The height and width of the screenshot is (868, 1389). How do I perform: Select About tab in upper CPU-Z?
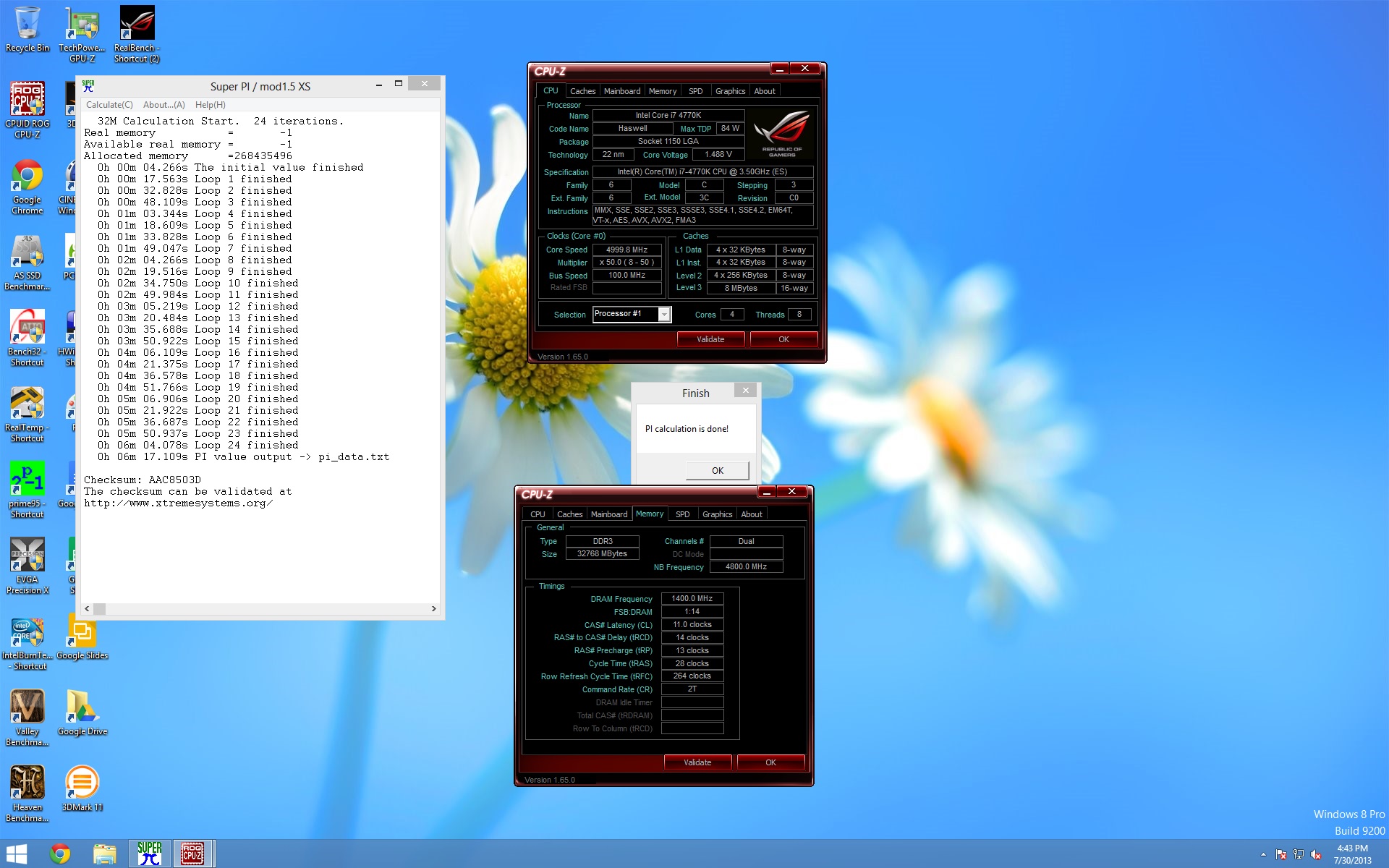[765, 91]
